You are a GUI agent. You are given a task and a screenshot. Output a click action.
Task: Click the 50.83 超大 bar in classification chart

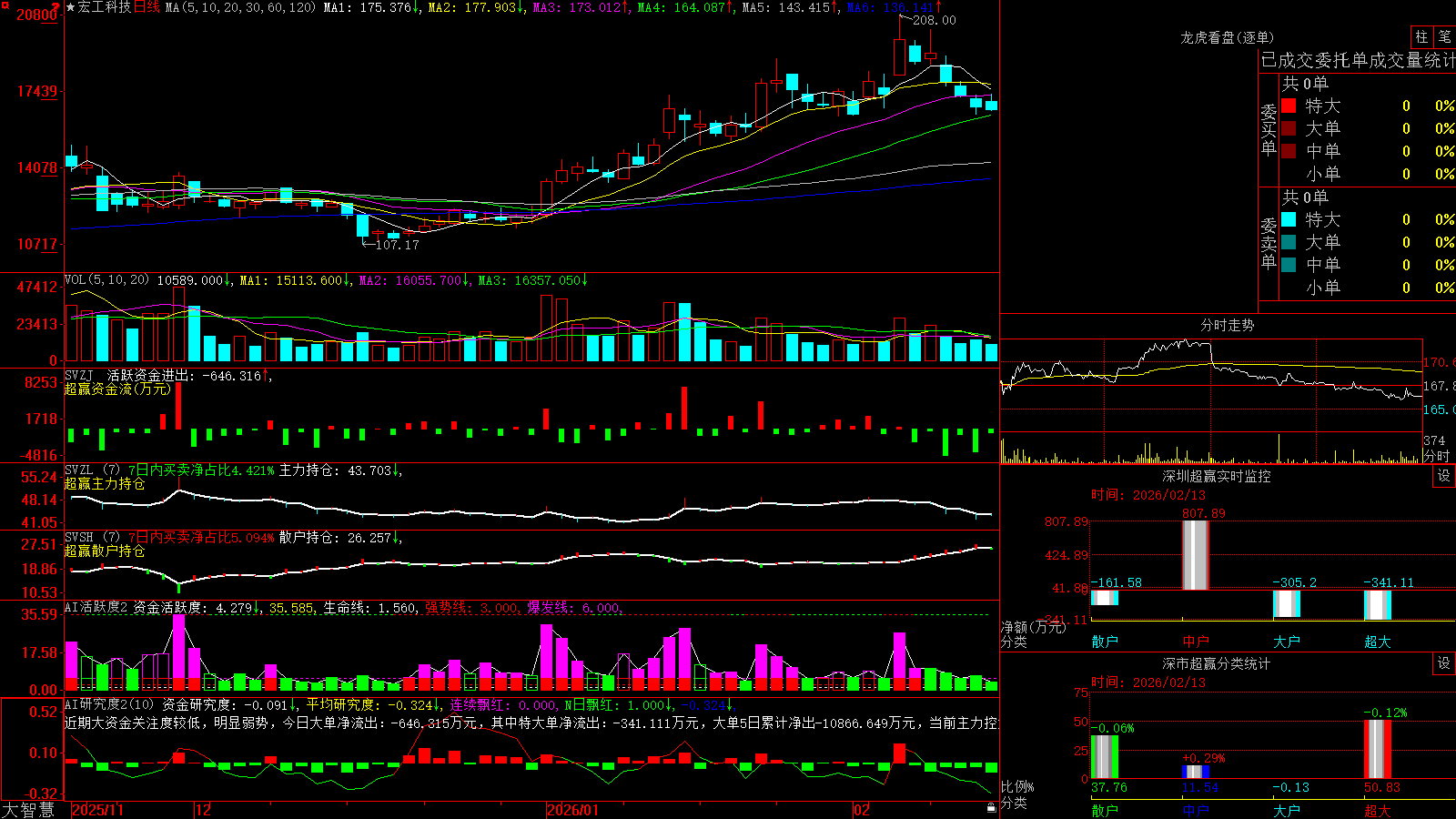[x=1378, y=749]
